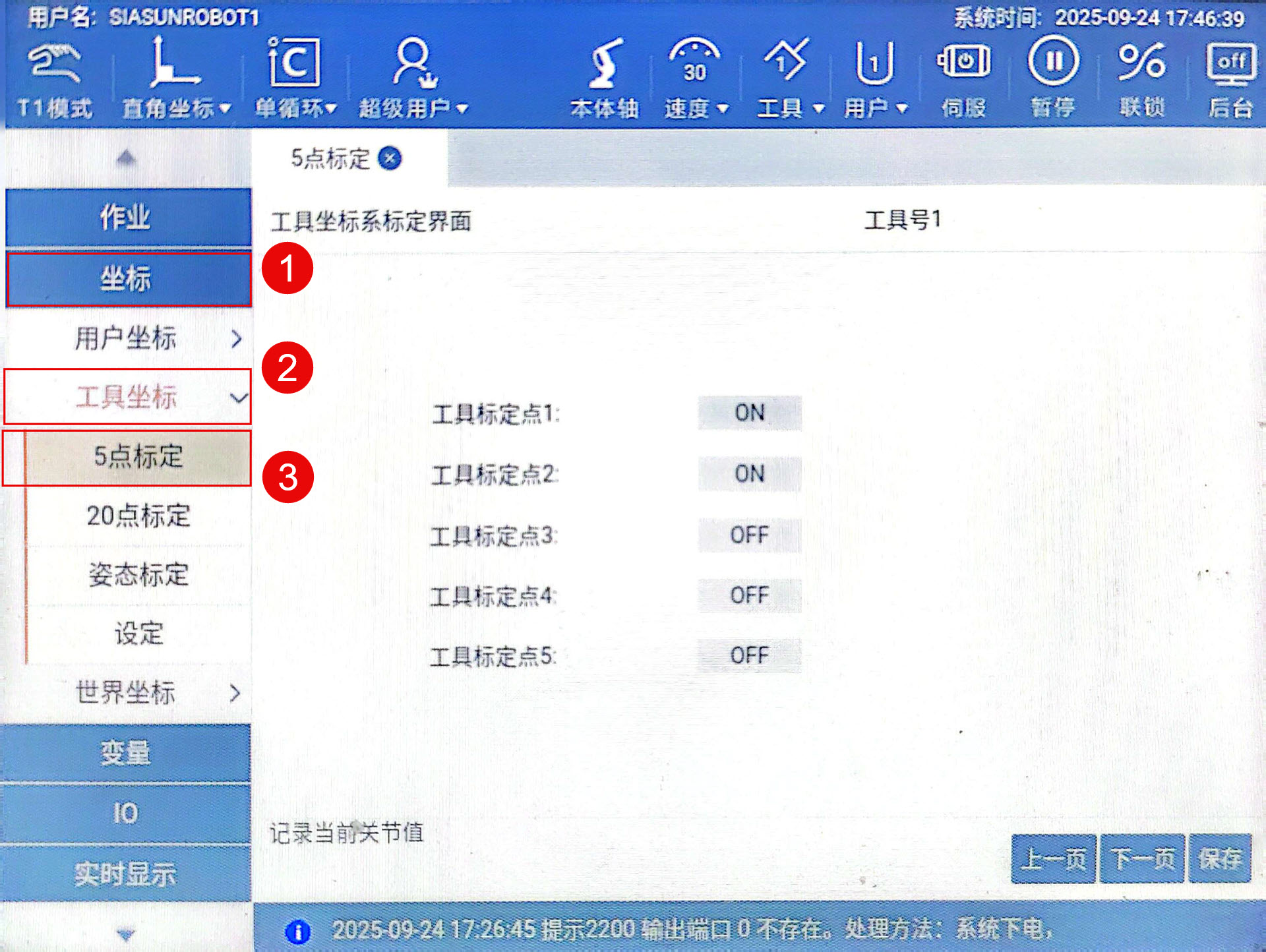This screenshot has height=952, width=1266.
Task: Open the 变量 sidebar section
Action: pos(125,753)
